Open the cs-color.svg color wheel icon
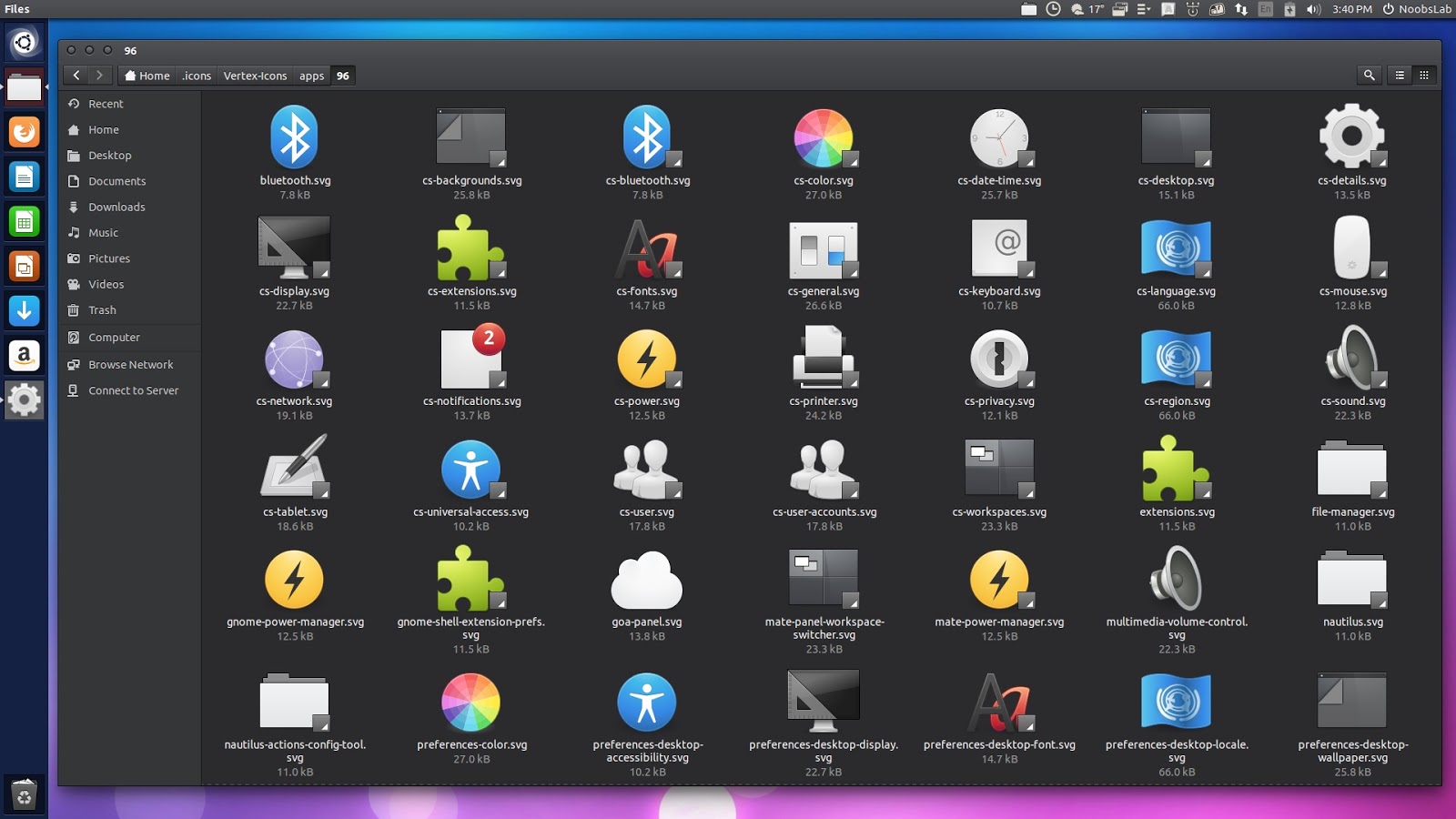This screenshot has width=1456, height=819. tap(822, 138)
